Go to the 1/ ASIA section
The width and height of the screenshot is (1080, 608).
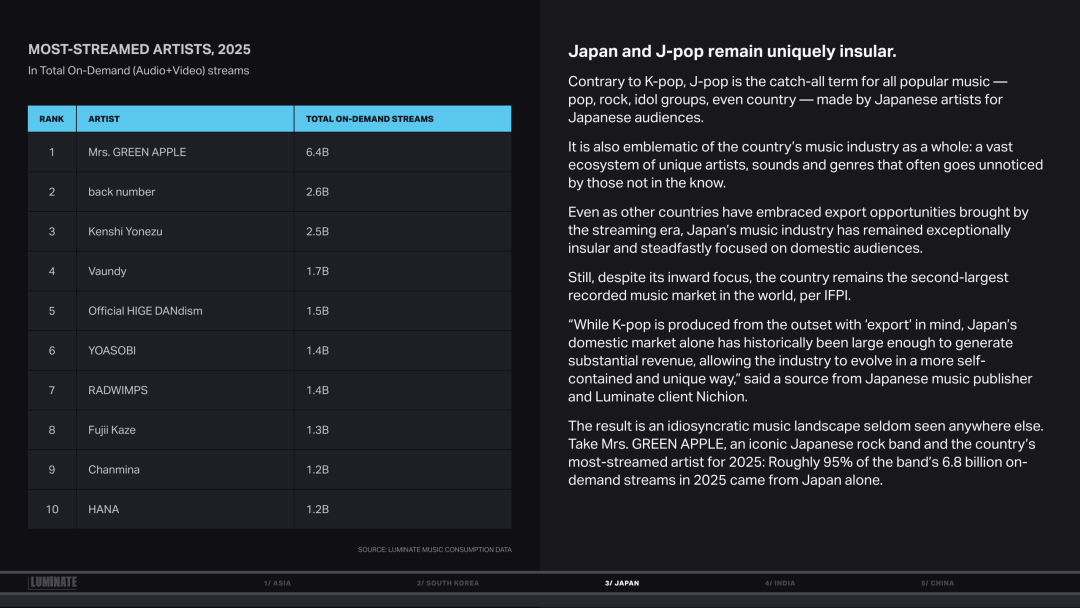click(277, 583)
